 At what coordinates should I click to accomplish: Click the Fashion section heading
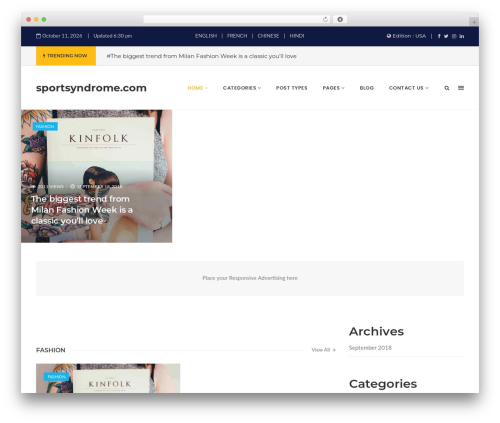51,350
